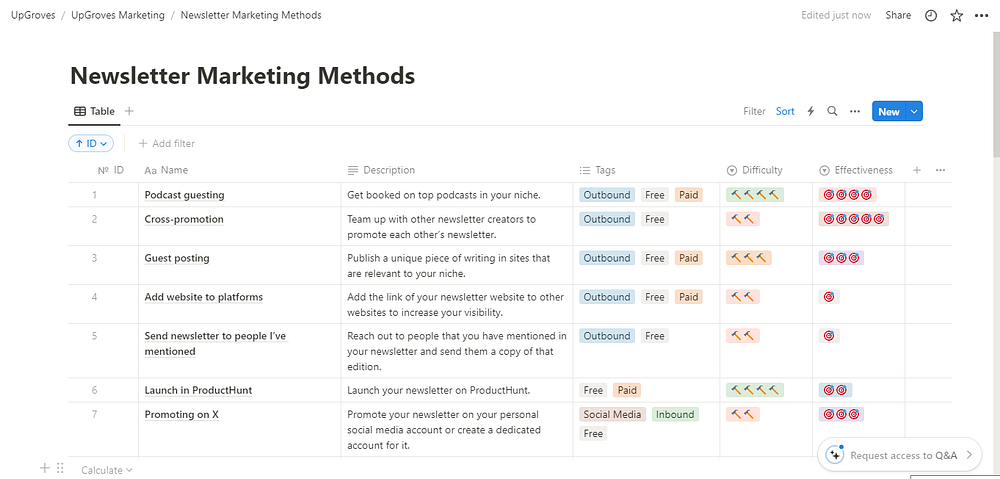The height and width of the screenshot is (479, 1000).
Task: Add a new property column
Action: coord(917,170)
